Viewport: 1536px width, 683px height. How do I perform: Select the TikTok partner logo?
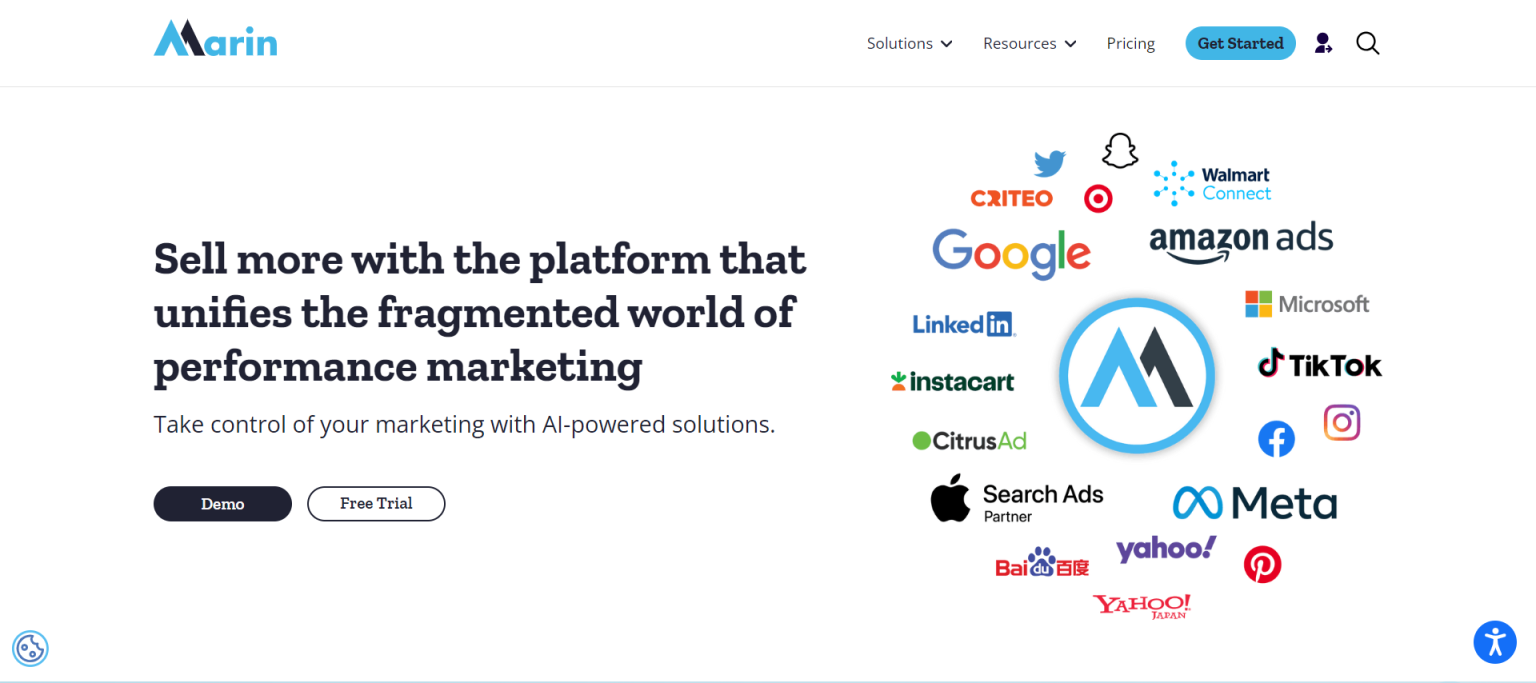[x=1319, y=364]
